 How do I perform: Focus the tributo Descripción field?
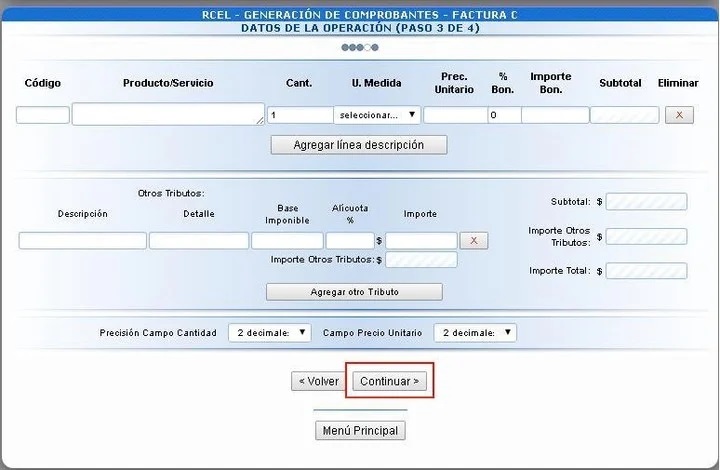click(x=83, y=241)
